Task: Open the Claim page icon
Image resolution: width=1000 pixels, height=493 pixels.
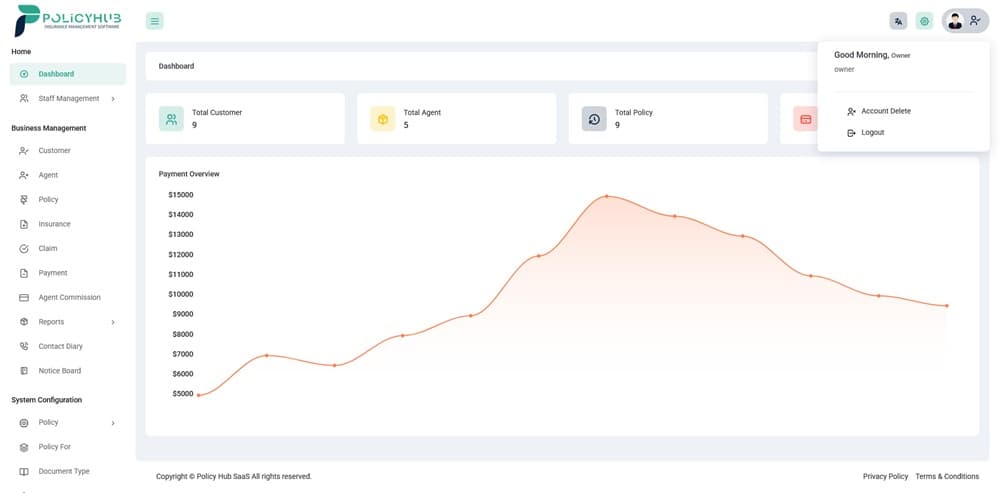Action: point(24,248)
